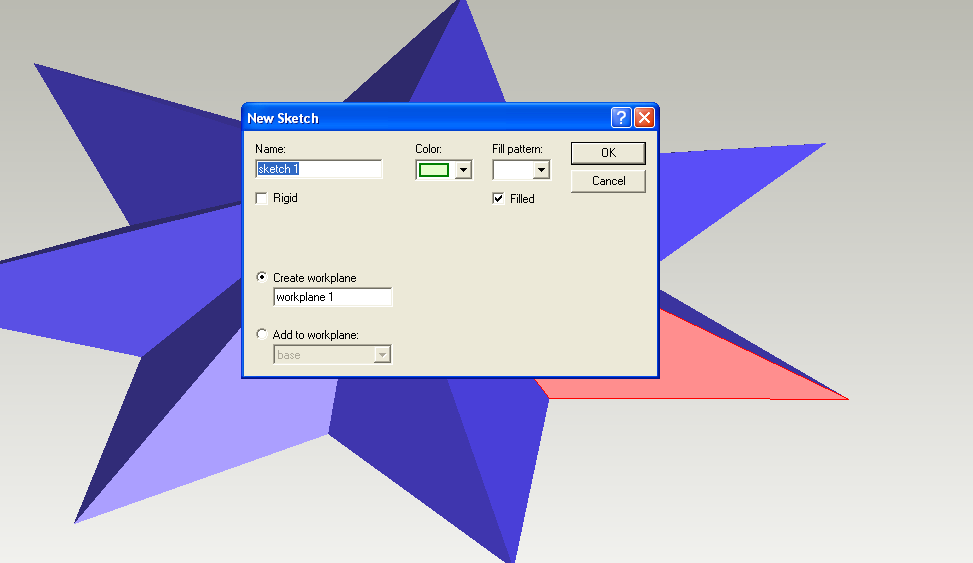The width and height of the screenshot is (973, 563).
Task: Select the Add to workplane radio option
Action: (x=262, y=335)
